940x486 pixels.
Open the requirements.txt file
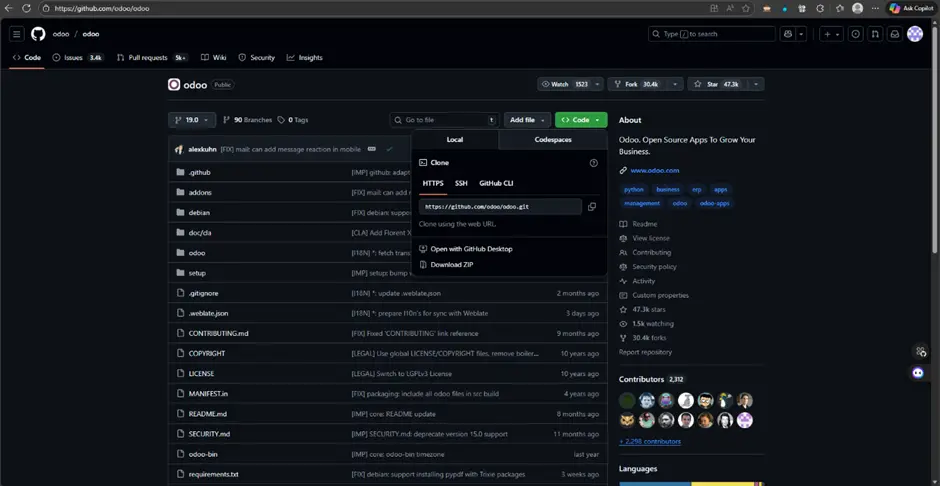213,474
